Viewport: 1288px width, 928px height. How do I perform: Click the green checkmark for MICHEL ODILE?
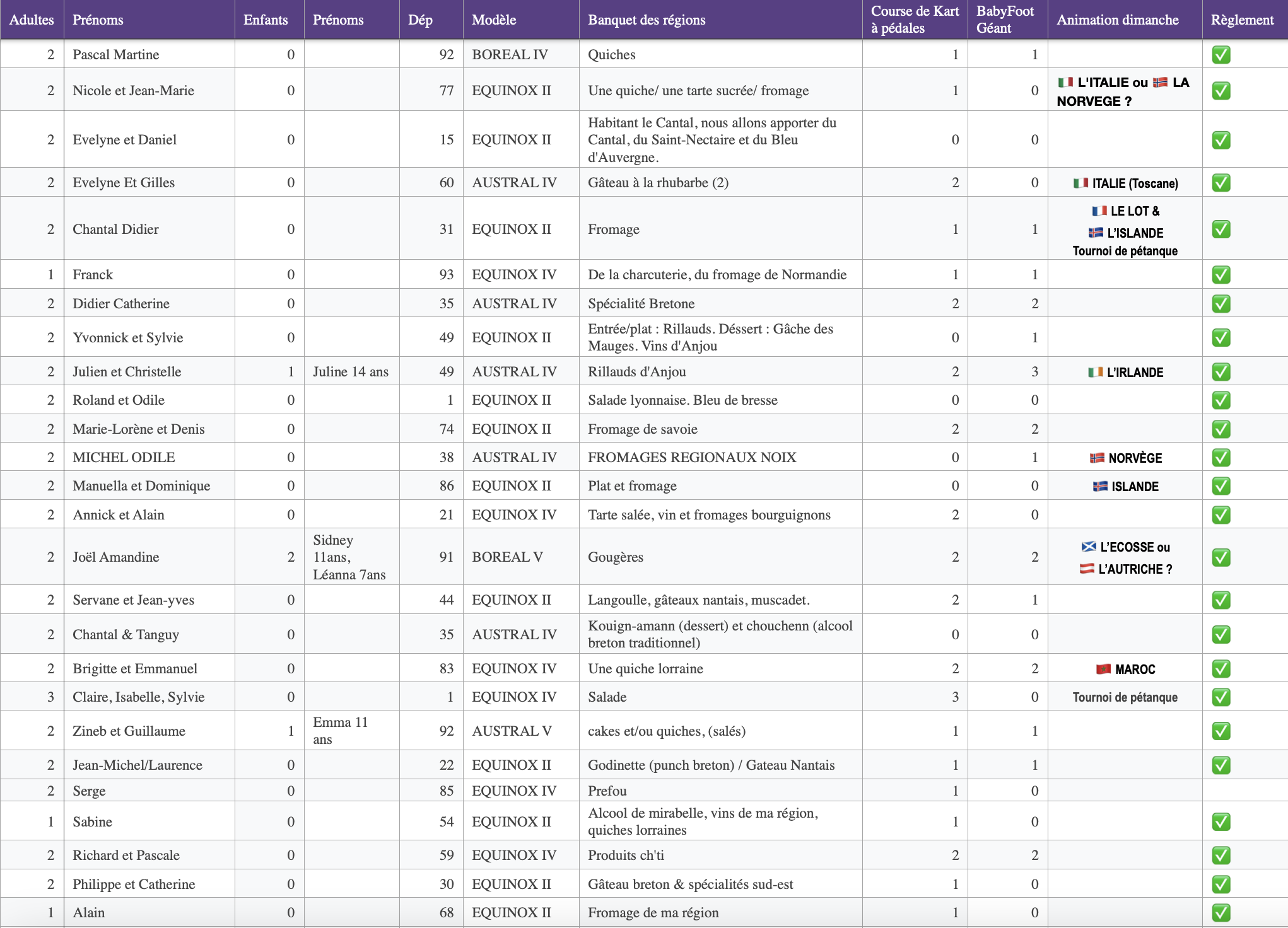[1221, 458]
